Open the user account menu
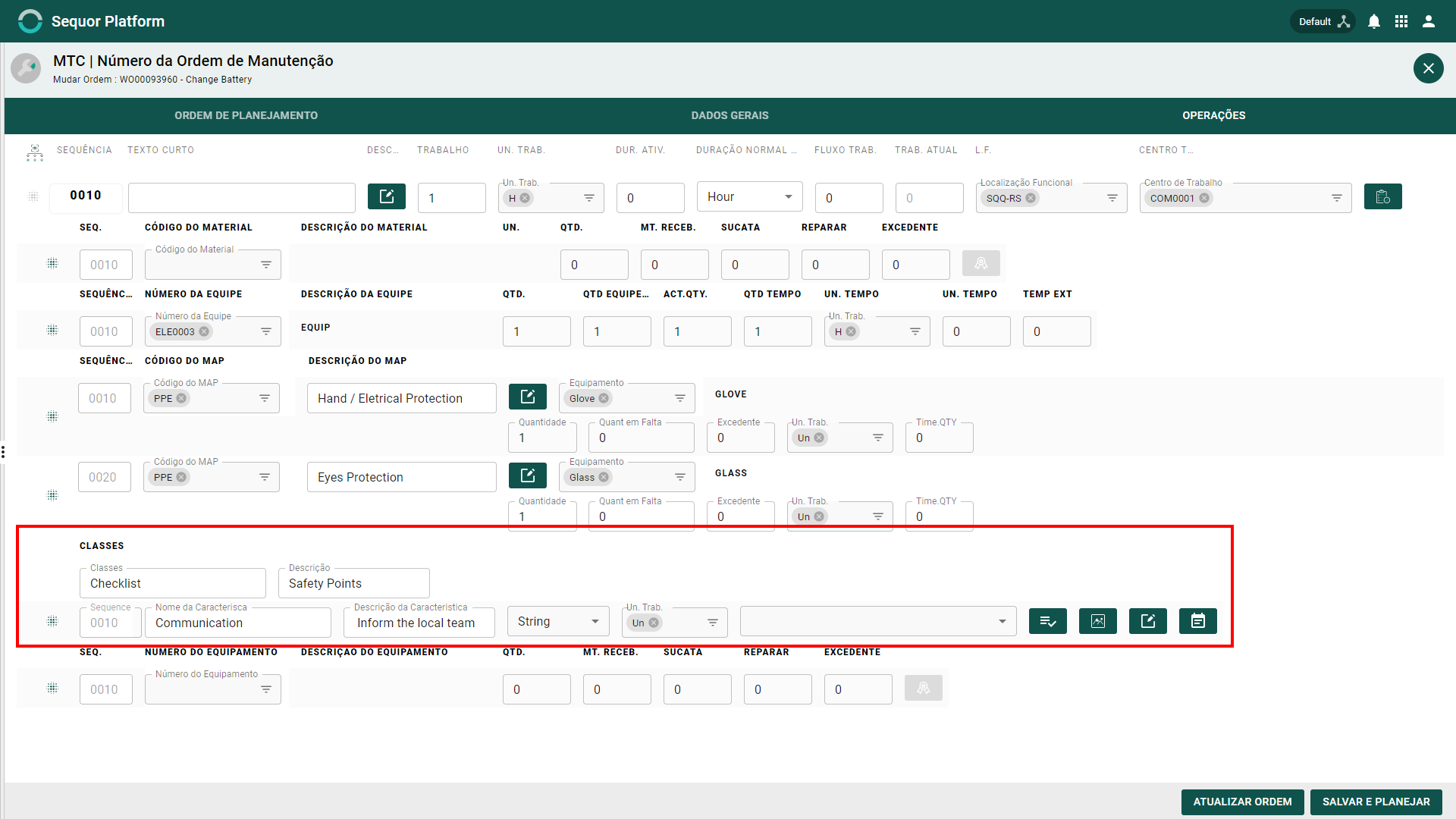Image resolution: width=1456 pixels, height=819 pixels. 1429,21
